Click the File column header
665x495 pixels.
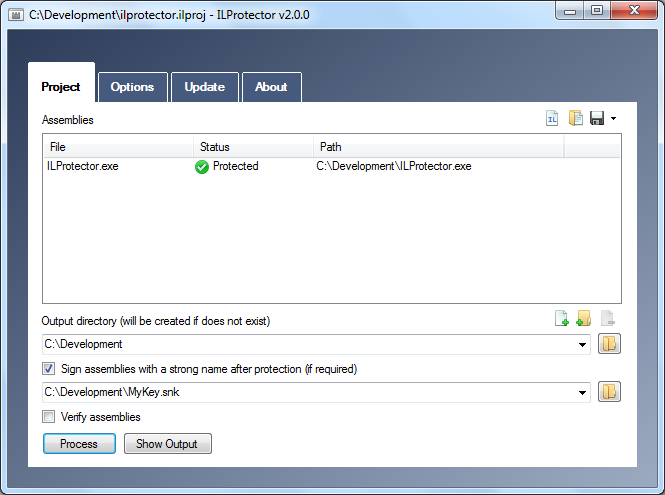118,147
